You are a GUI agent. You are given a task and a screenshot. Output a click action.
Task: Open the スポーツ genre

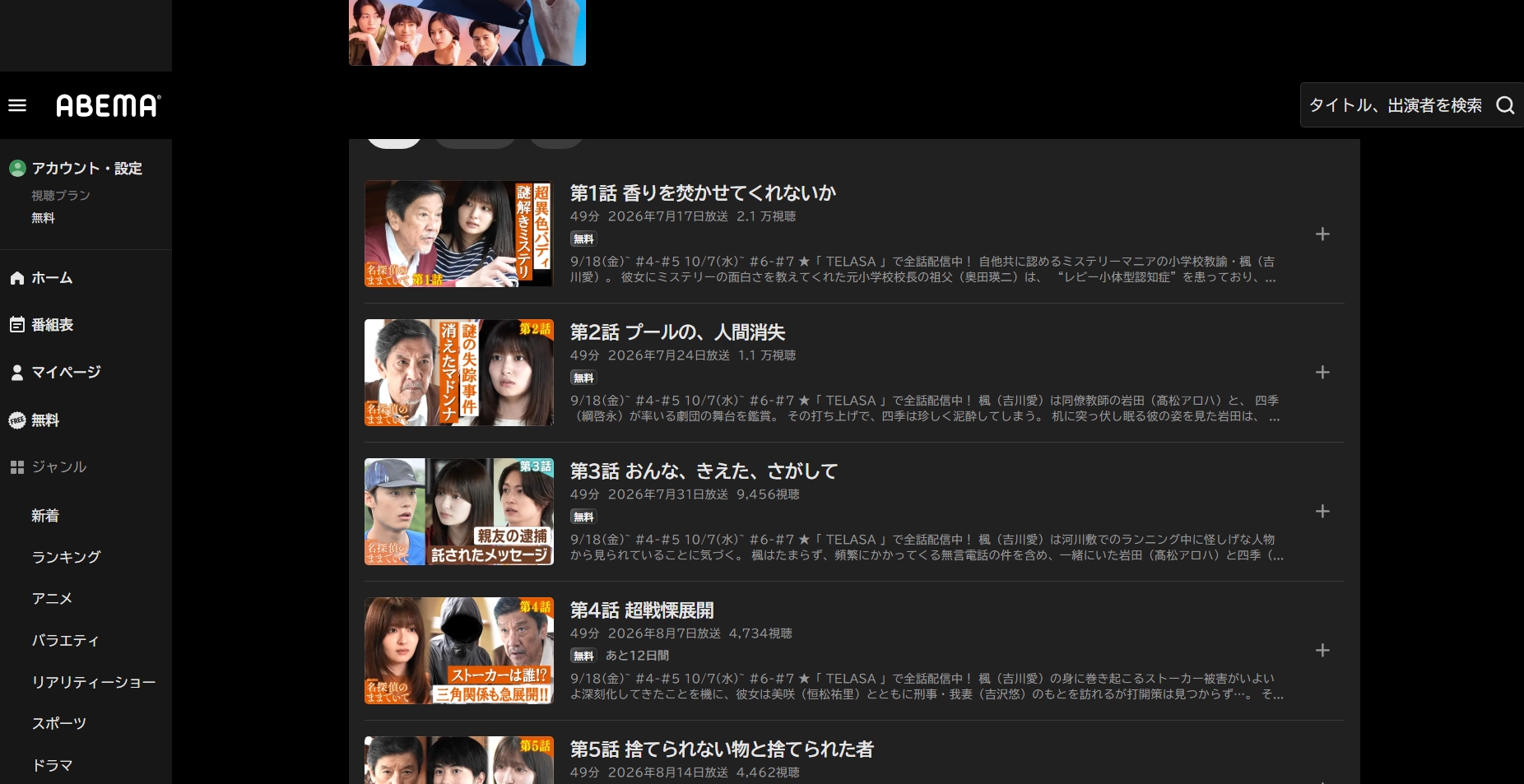pos(58,723)
